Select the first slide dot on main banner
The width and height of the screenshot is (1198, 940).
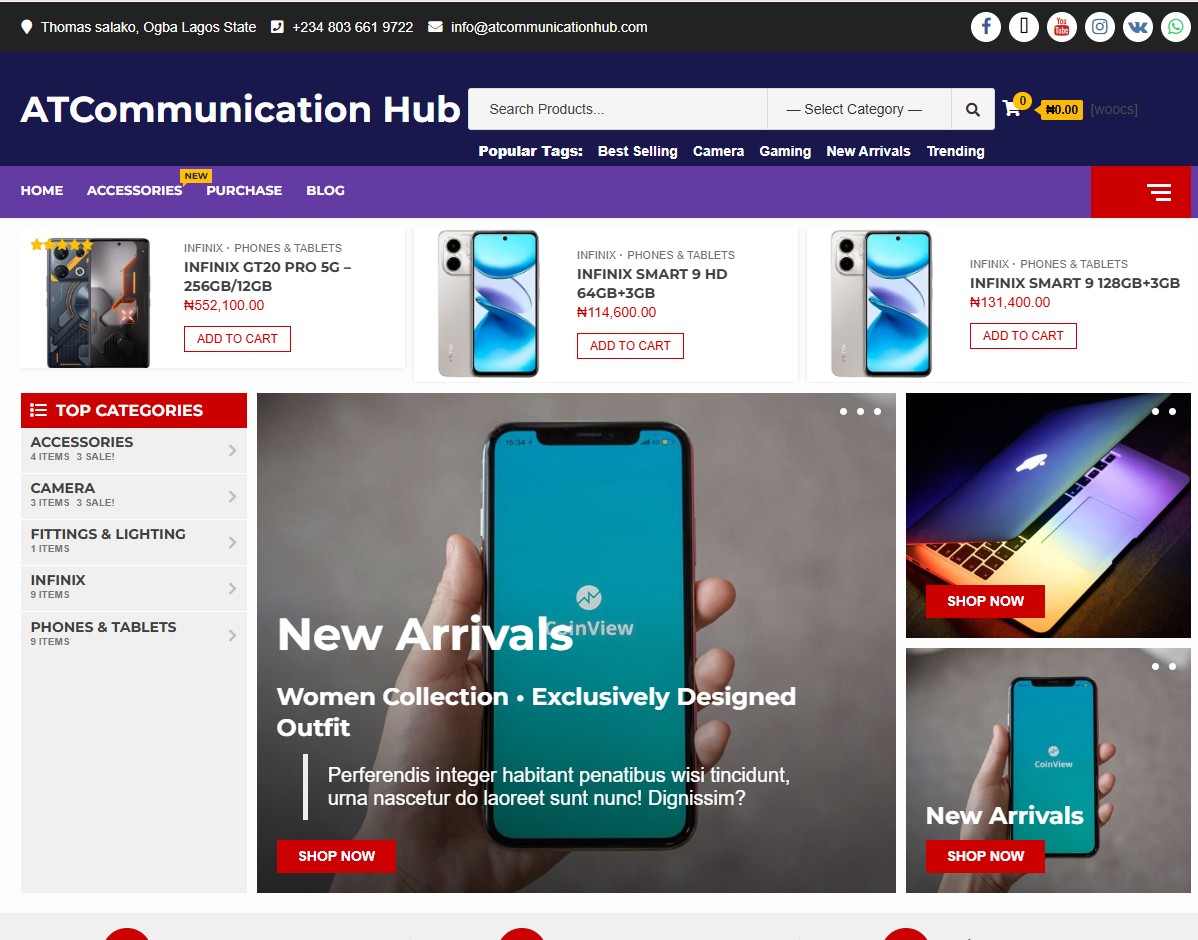point(843,411)
